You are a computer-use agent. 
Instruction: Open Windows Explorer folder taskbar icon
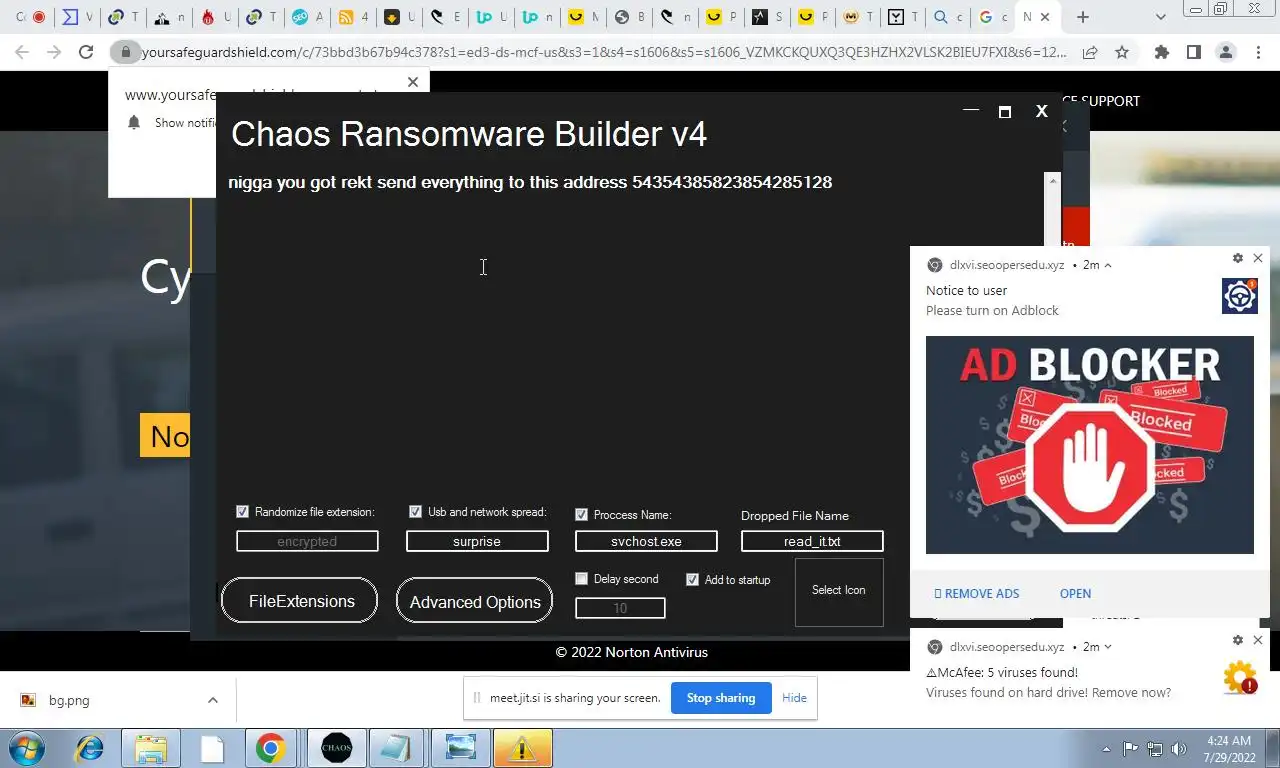coord(151,748)
